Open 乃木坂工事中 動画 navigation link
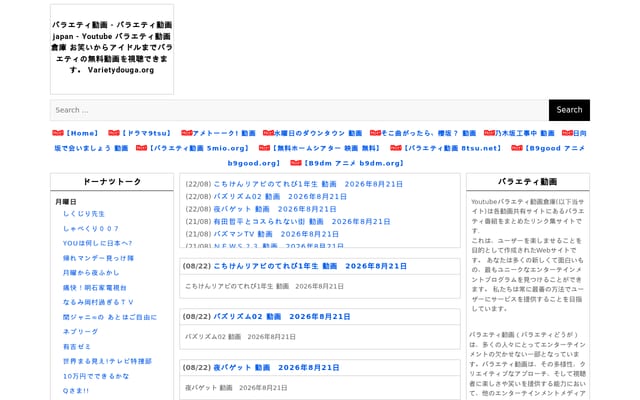Image resolution: width=640 pixels, height=400 pixels. [525, 133]
